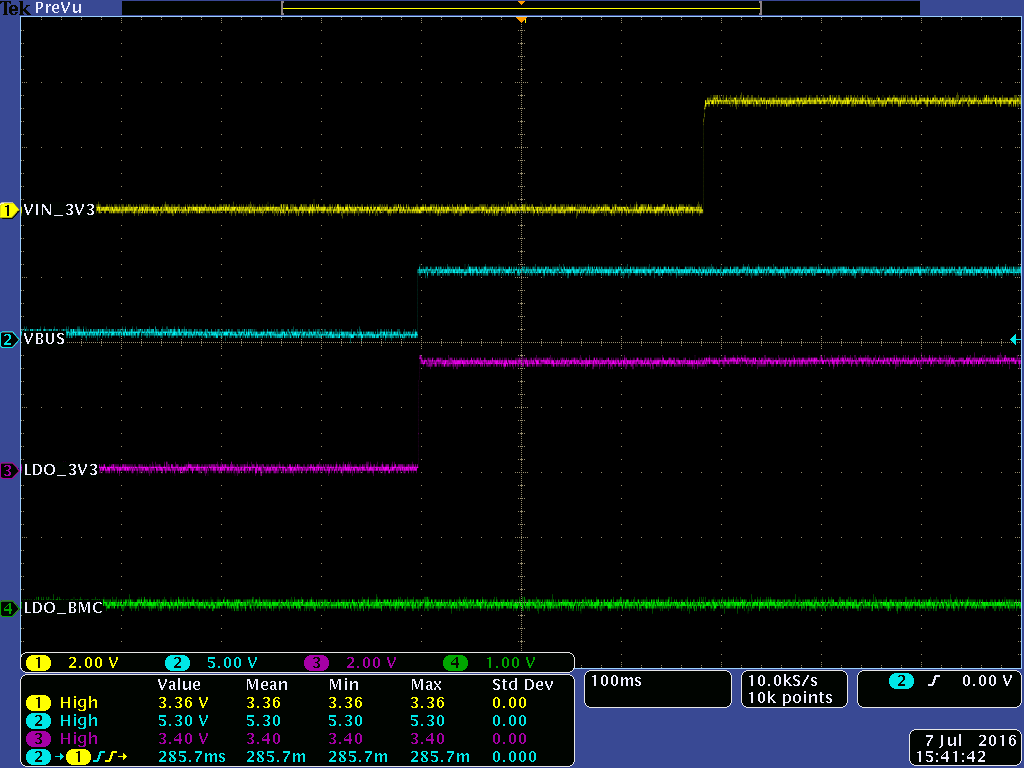Click the magenta LDO_3V3 rising edge

(x=419, y=415)
